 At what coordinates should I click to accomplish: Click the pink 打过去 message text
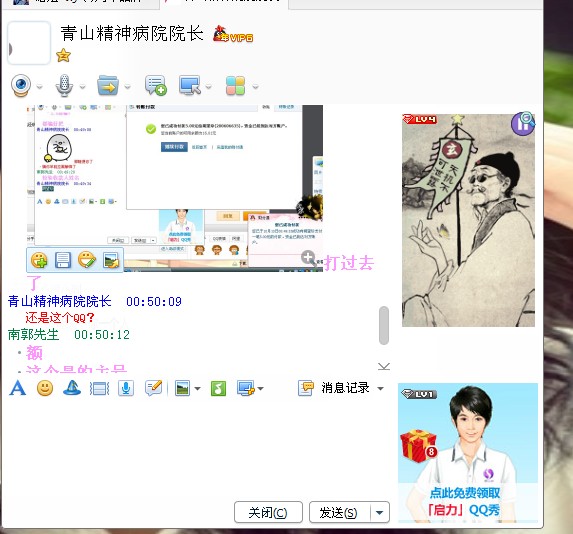tap(349, 263)
